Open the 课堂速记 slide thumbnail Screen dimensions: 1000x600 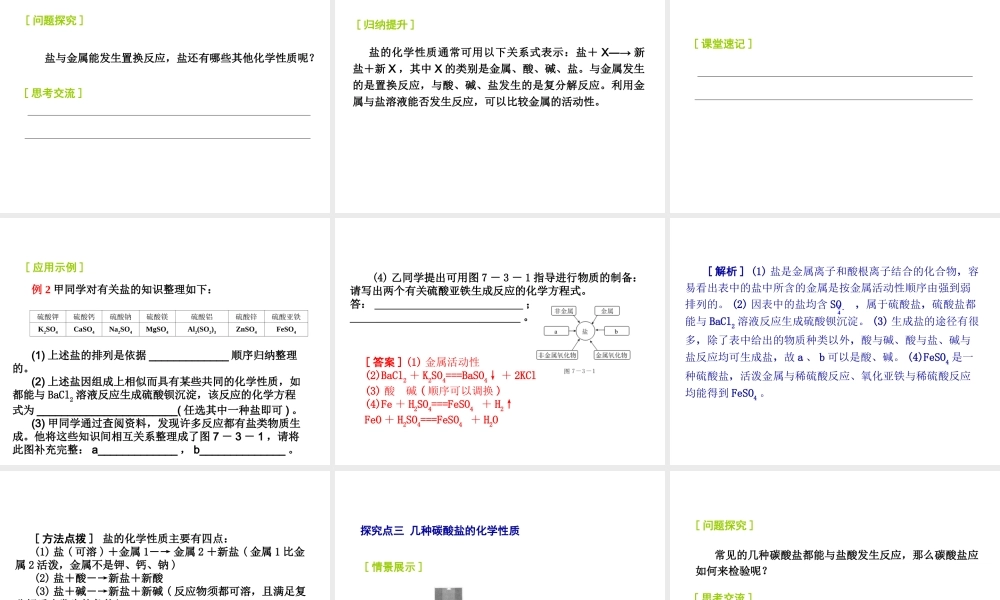pyautogui.click(x=835, y=106)
